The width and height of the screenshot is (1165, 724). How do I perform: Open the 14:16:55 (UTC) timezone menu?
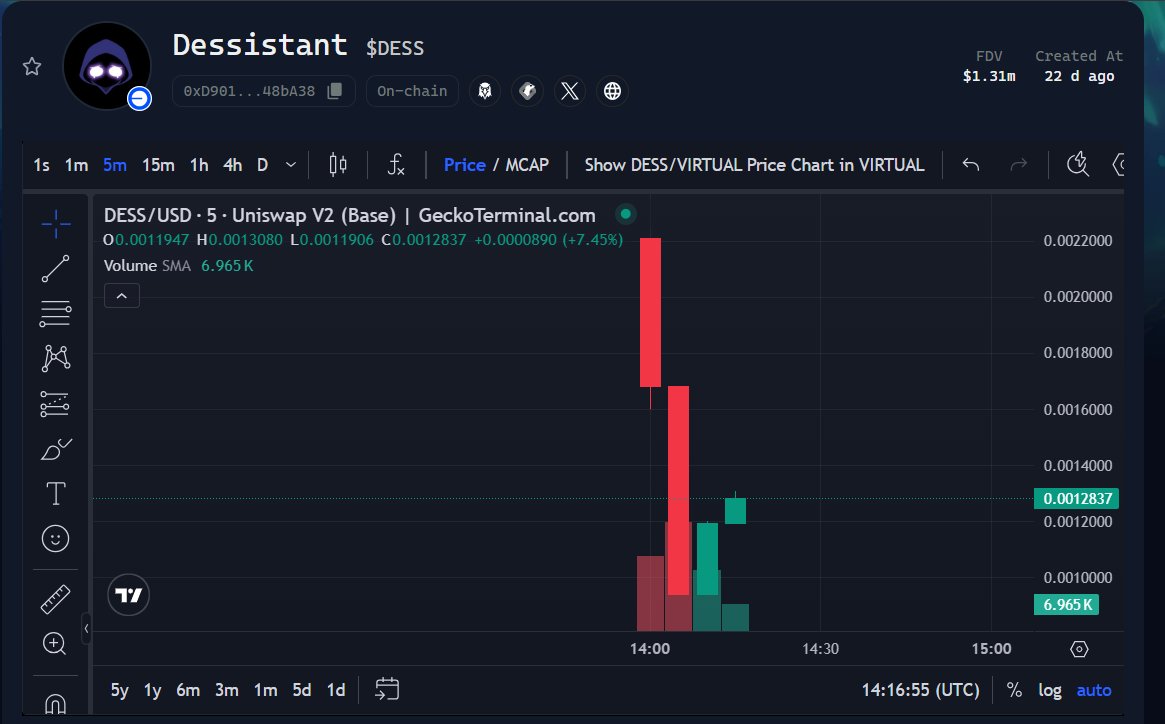coord(921,691)
